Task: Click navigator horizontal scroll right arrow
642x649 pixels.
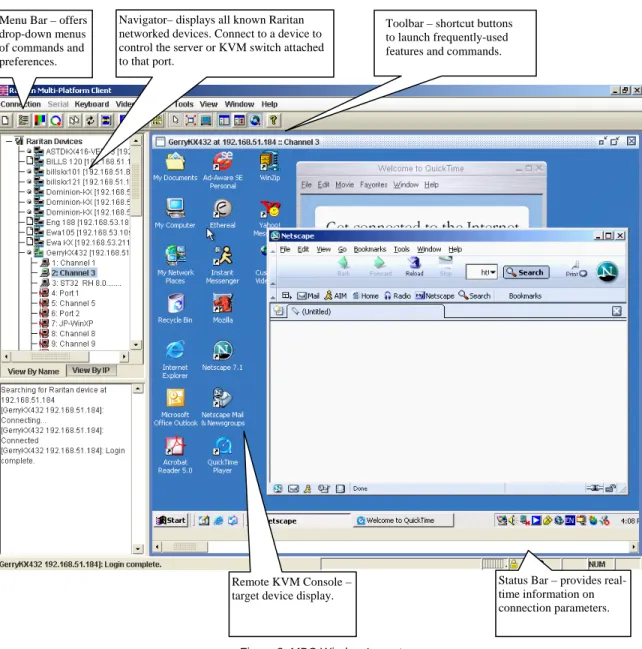Action: (x=124, y=356)
